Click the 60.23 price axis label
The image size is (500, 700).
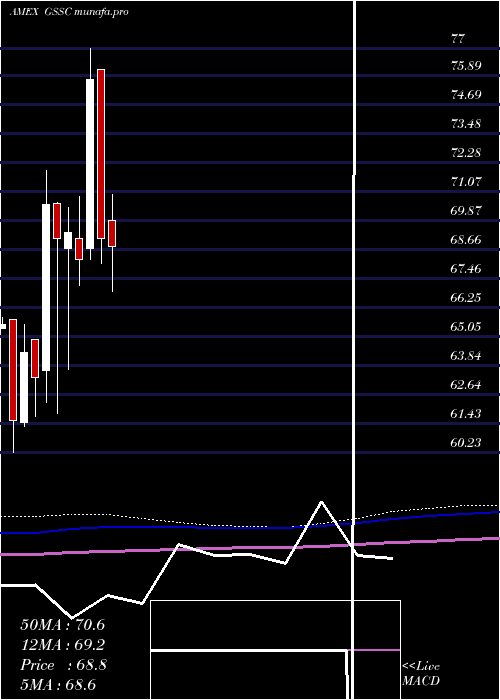tap(466, 442)
